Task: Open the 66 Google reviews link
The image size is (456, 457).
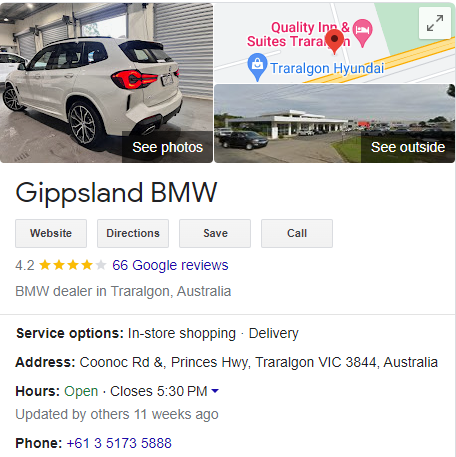Action: [170, 265]
